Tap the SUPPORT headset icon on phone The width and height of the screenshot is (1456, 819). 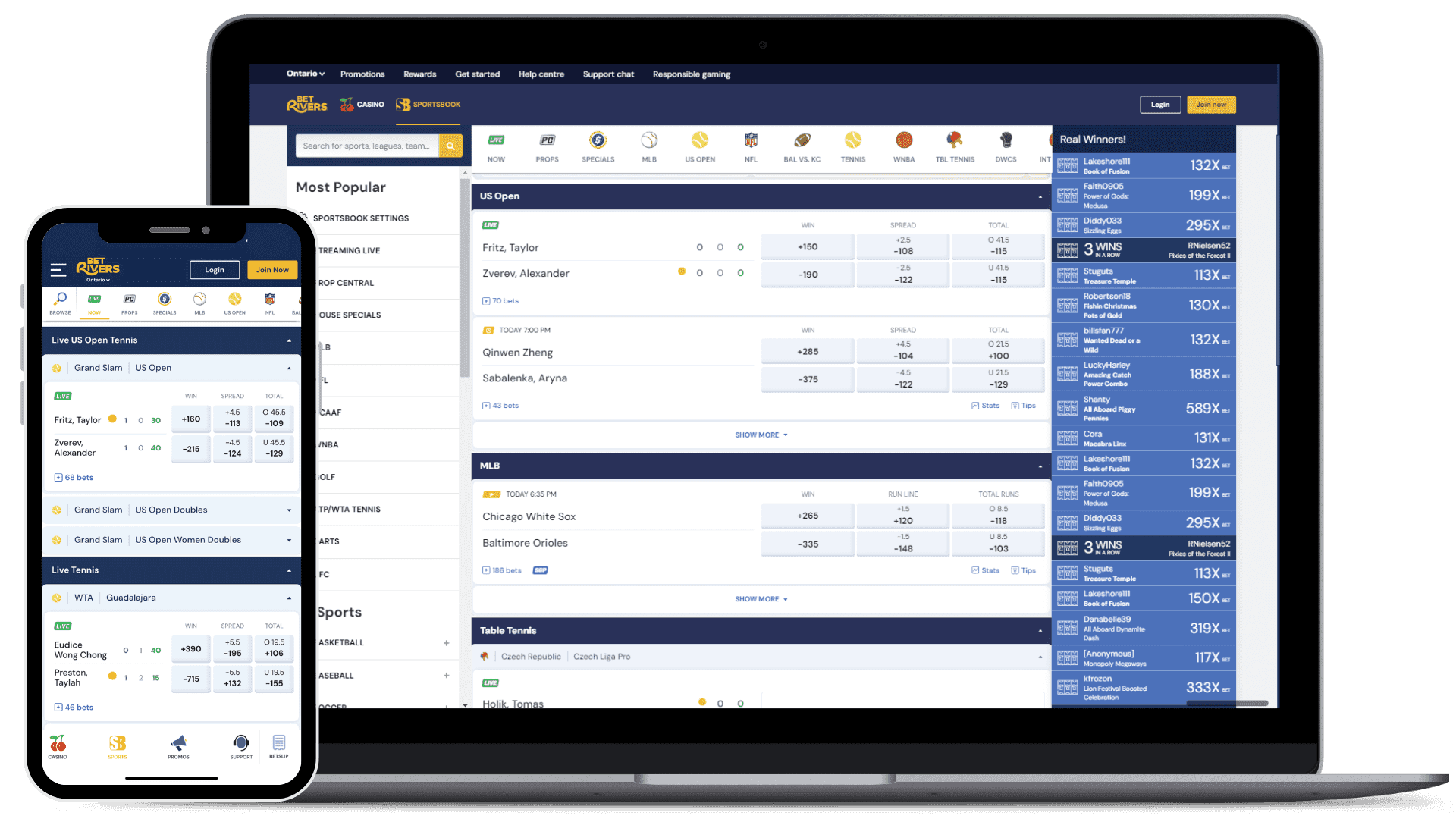pyautogui.click(x=241, y=747)
